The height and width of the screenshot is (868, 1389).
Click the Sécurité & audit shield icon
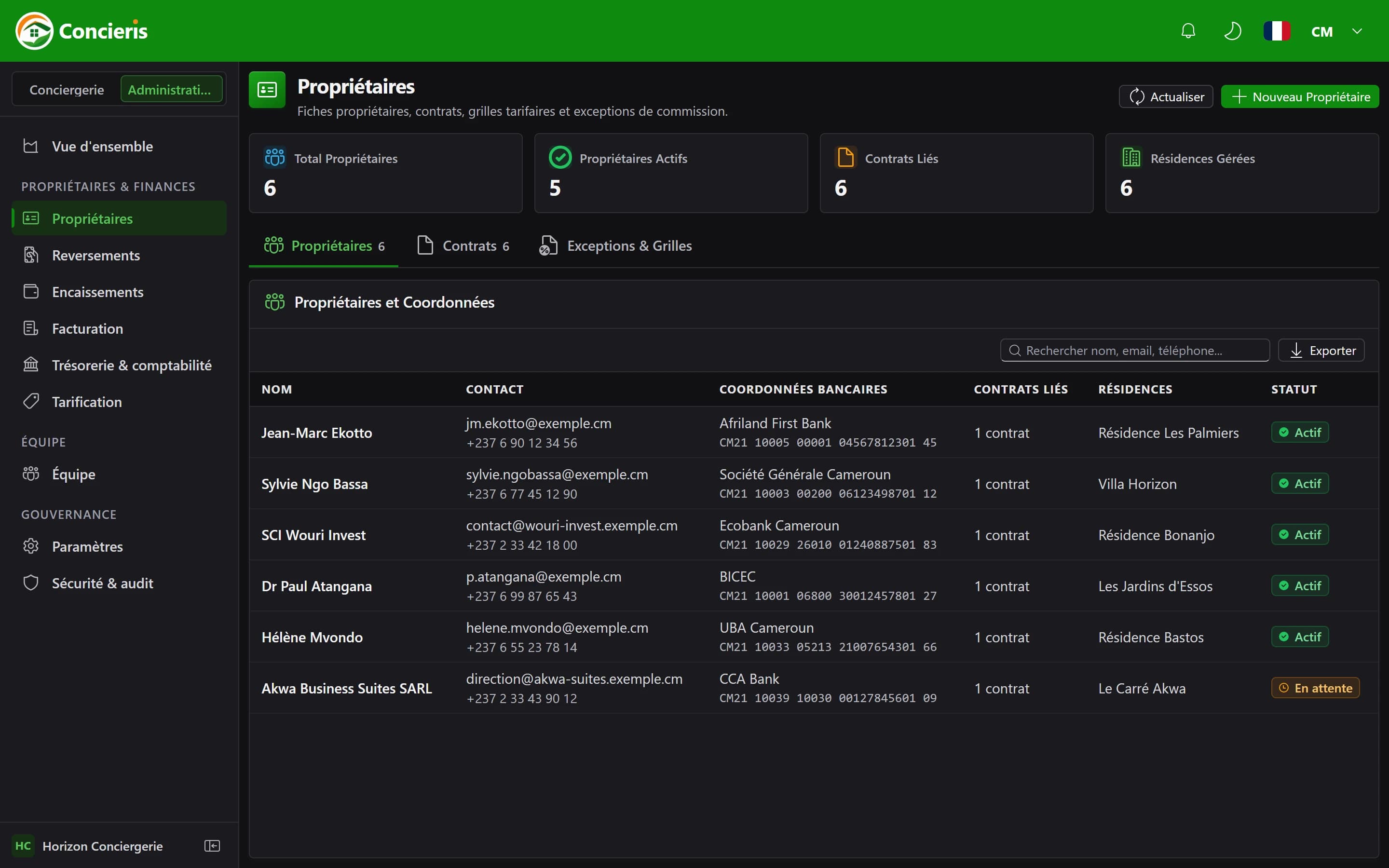[31, 583]
